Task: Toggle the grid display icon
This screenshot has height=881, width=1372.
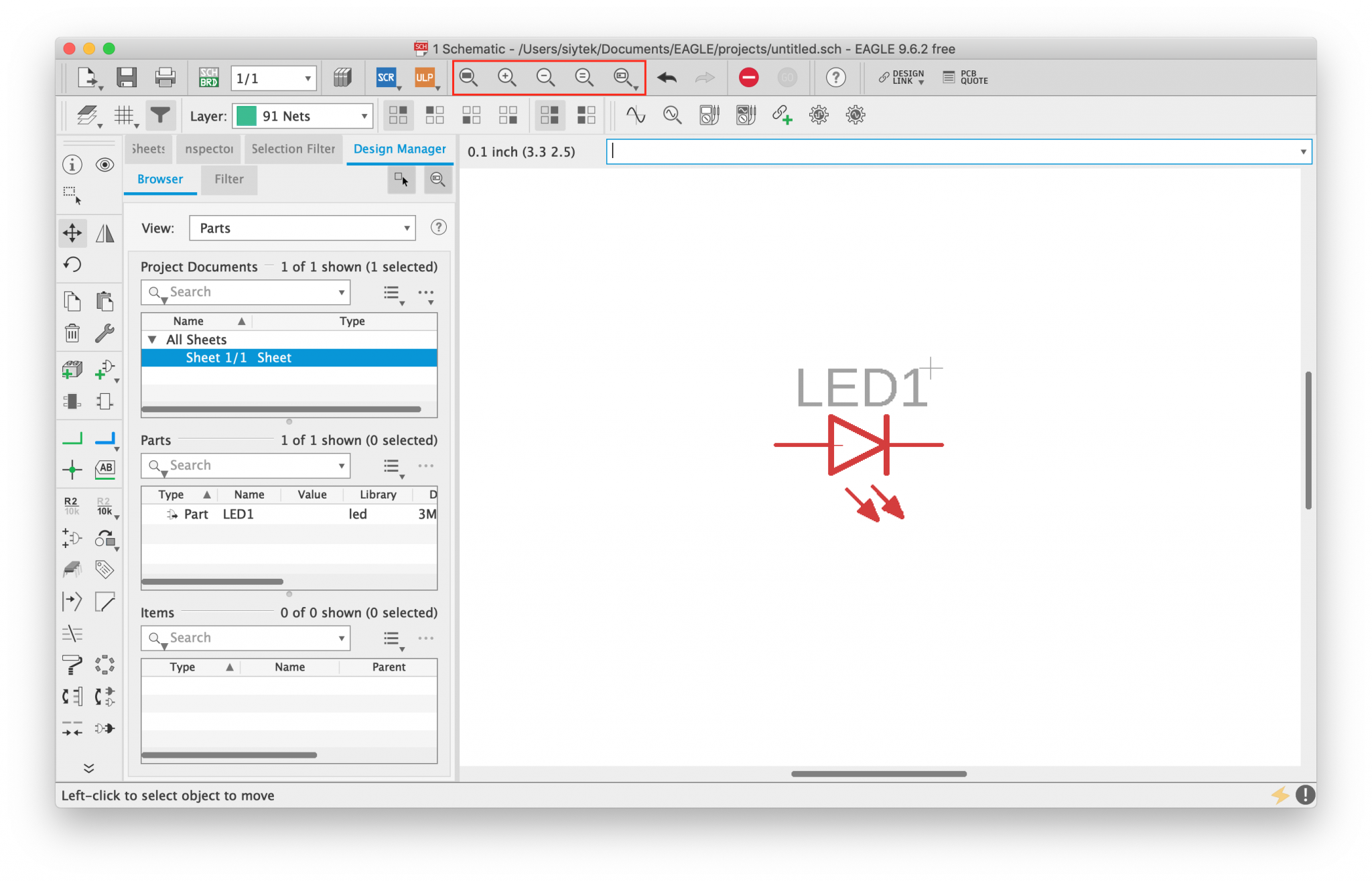Action: click(125, 115)
